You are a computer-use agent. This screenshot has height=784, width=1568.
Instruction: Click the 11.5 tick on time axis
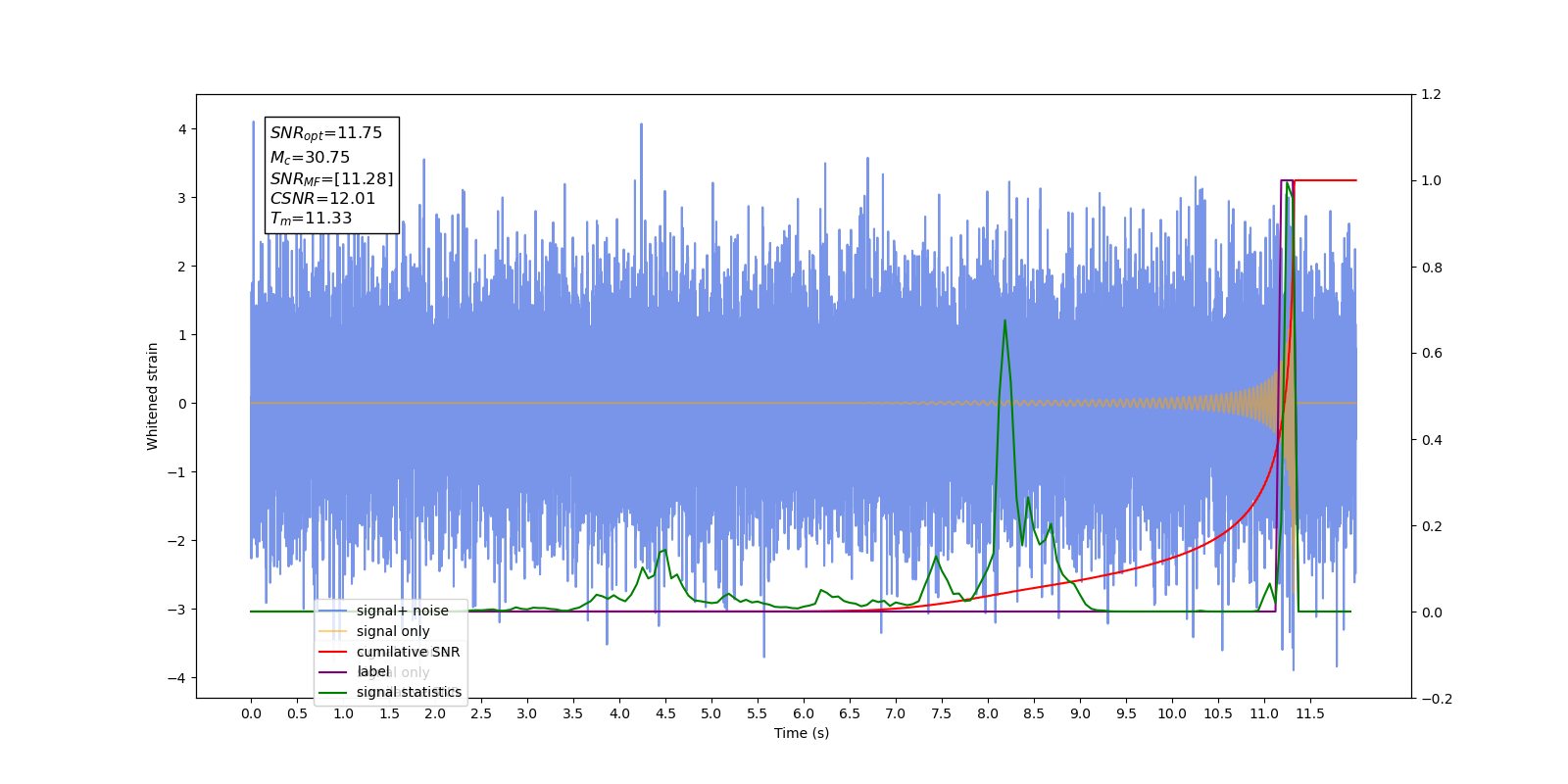[x=1310, y=713]
